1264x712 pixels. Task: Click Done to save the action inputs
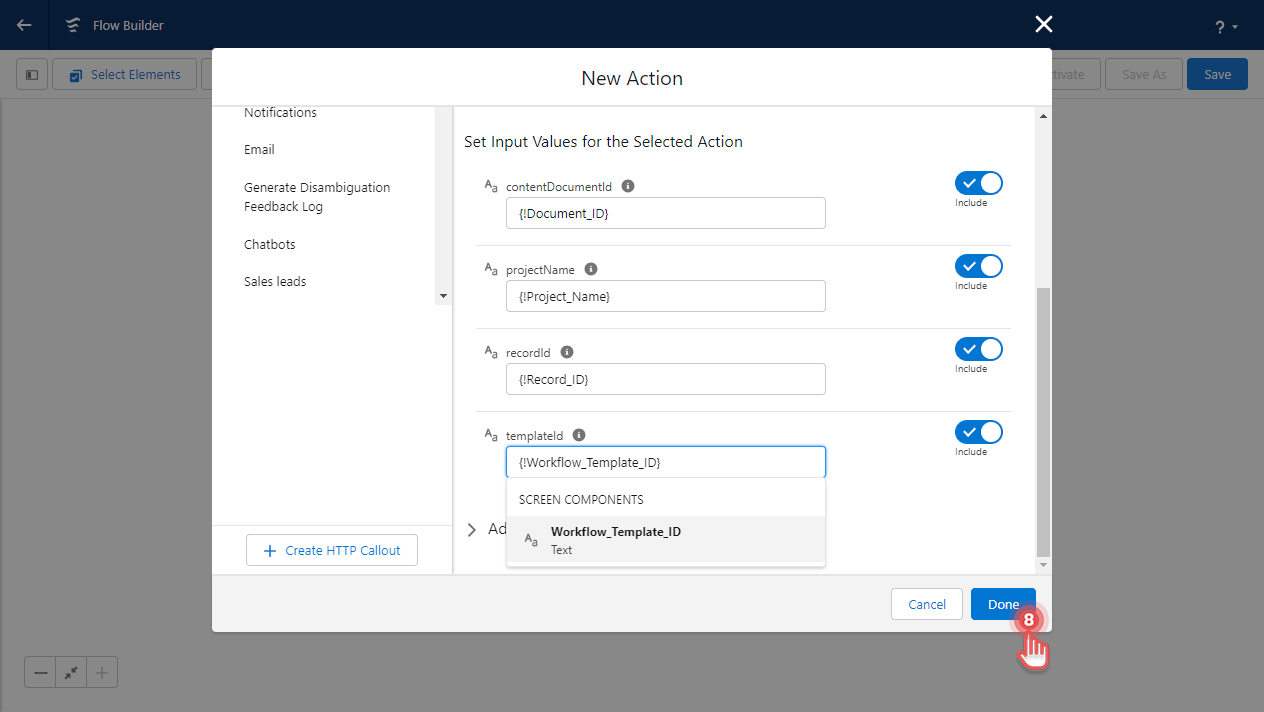[1003, 604]
